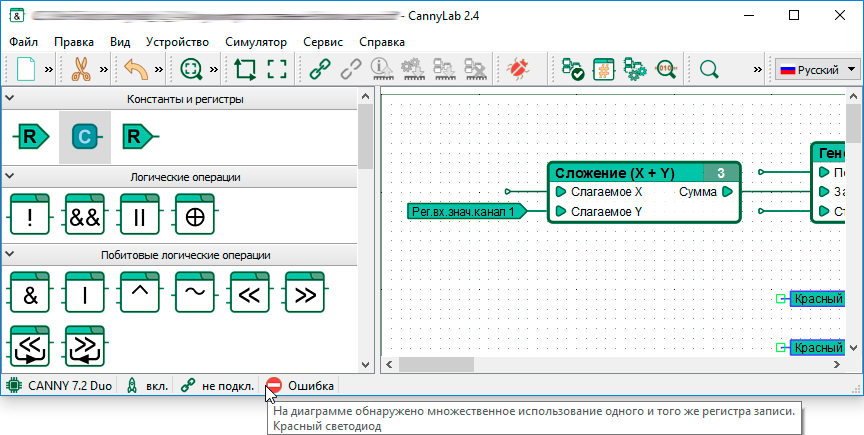Select Рег.вх.знач.канал 1 register block

tap(467, 211)
